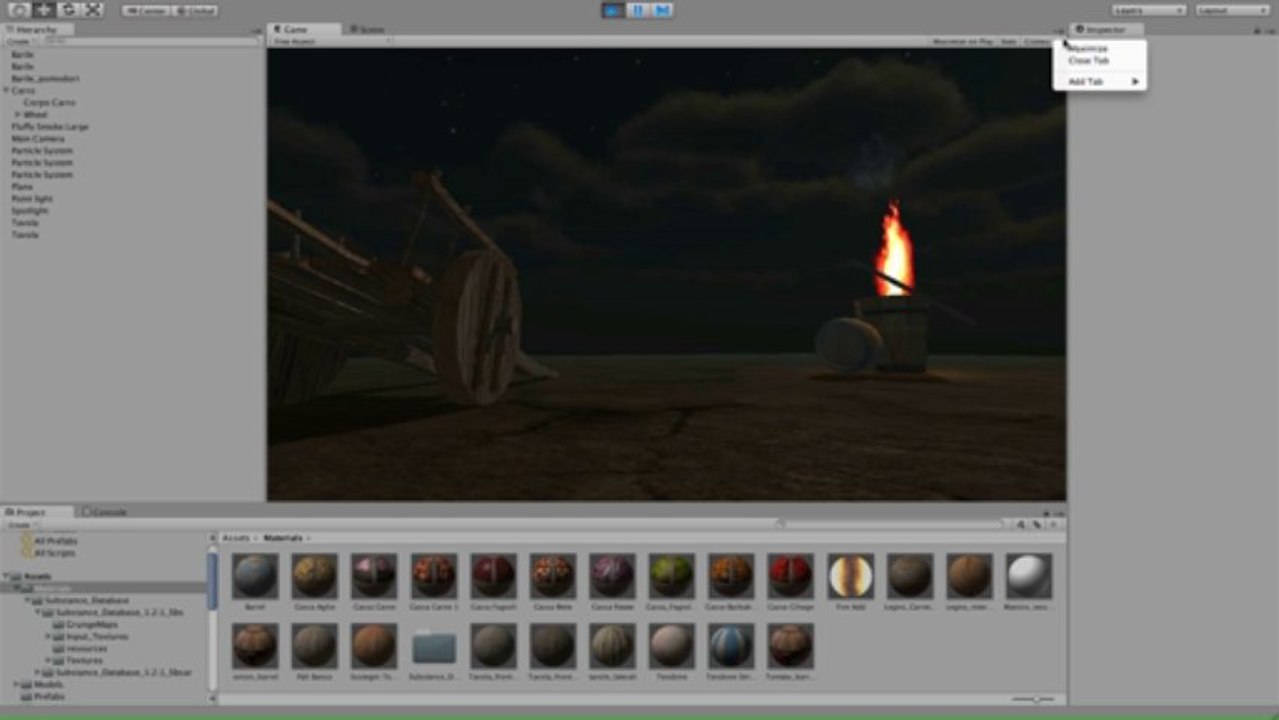
Task: Select Corpo Carro in Hierarchy
Action: click(49, 103)
